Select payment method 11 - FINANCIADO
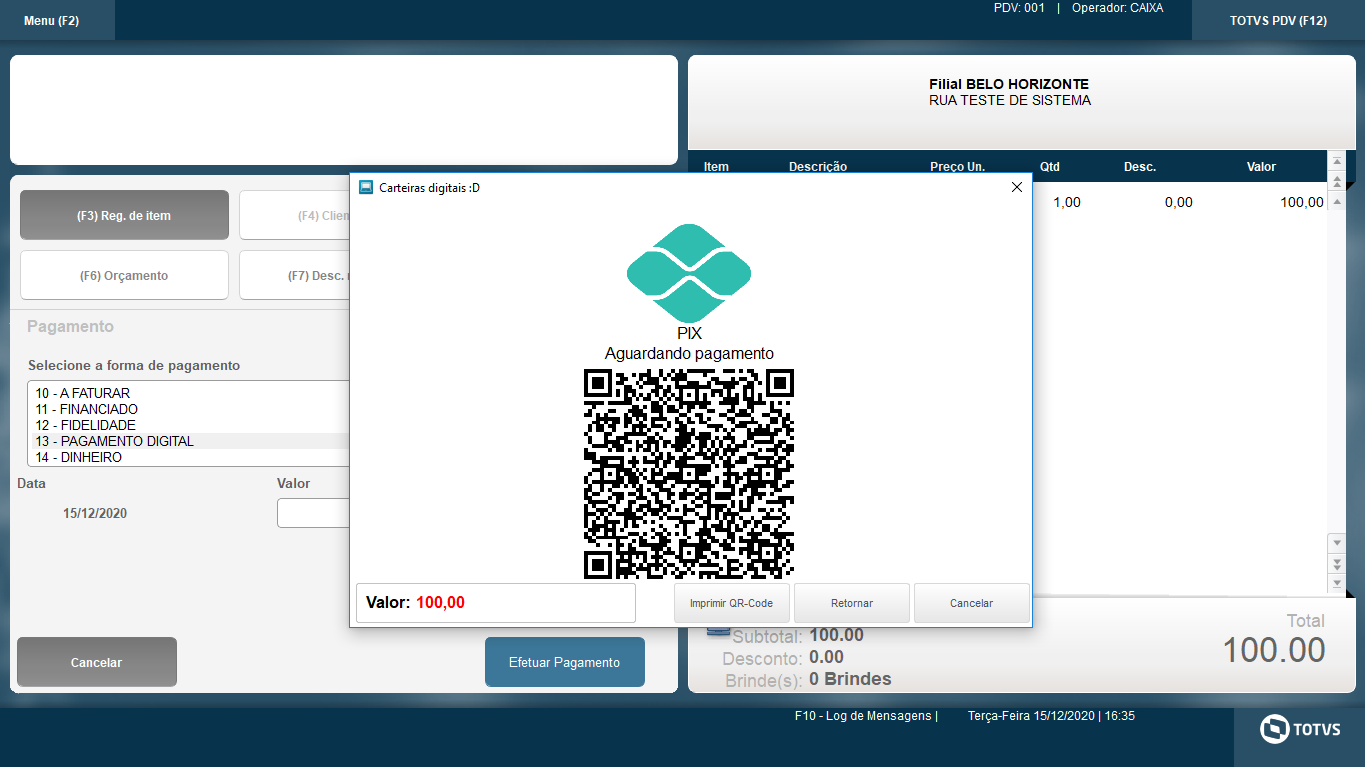Viewport: 1365px width, 767px height. 189,409
